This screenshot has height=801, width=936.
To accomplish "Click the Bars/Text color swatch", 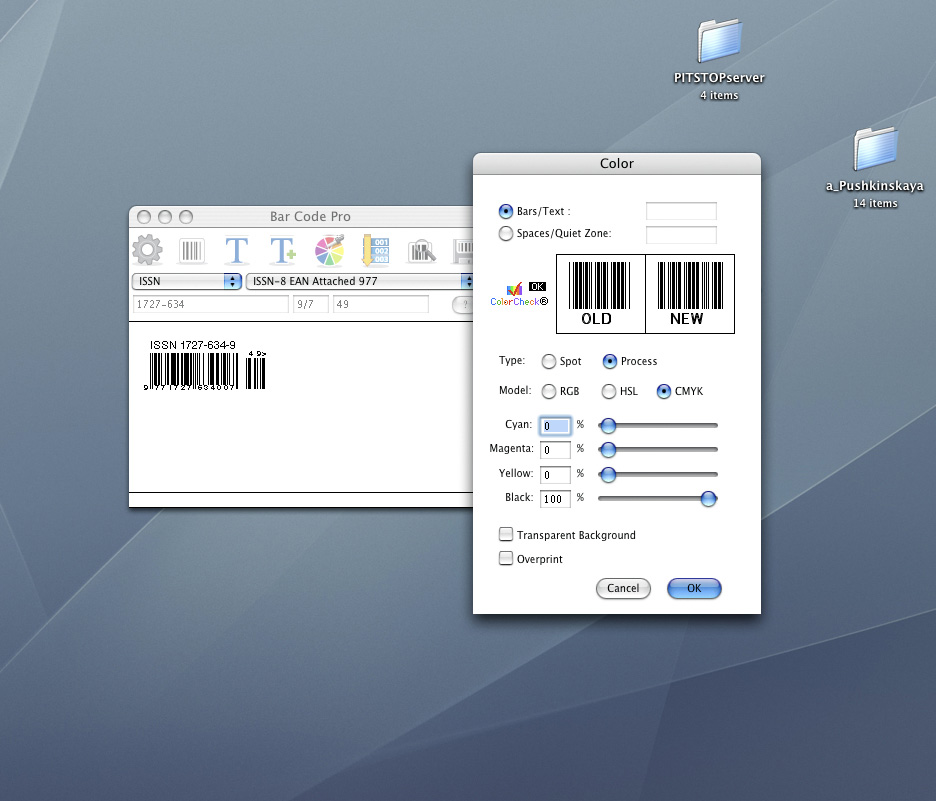I will pyautogui.click(x=681, y=211).
